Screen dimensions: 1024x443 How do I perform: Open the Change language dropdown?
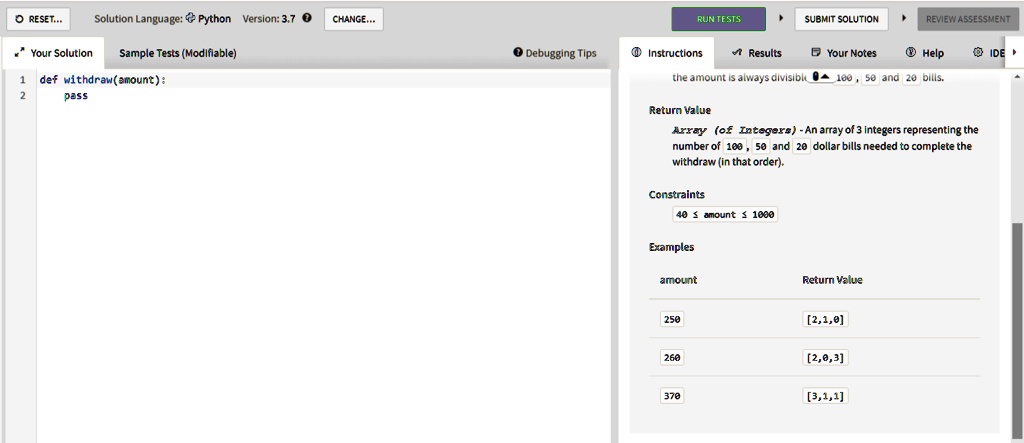coord(353,18)
